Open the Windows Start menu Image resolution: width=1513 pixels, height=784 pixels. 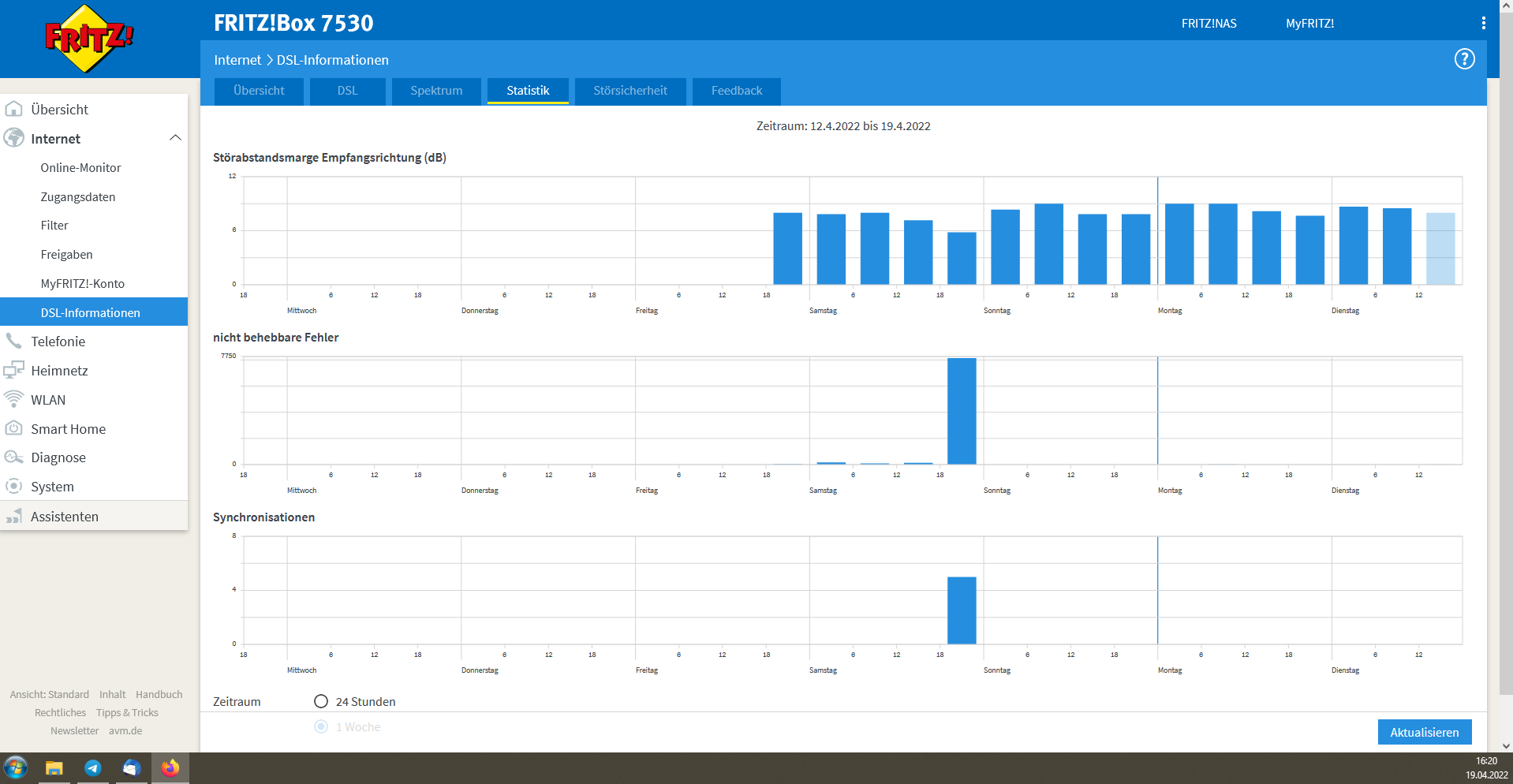click(16, 767)
